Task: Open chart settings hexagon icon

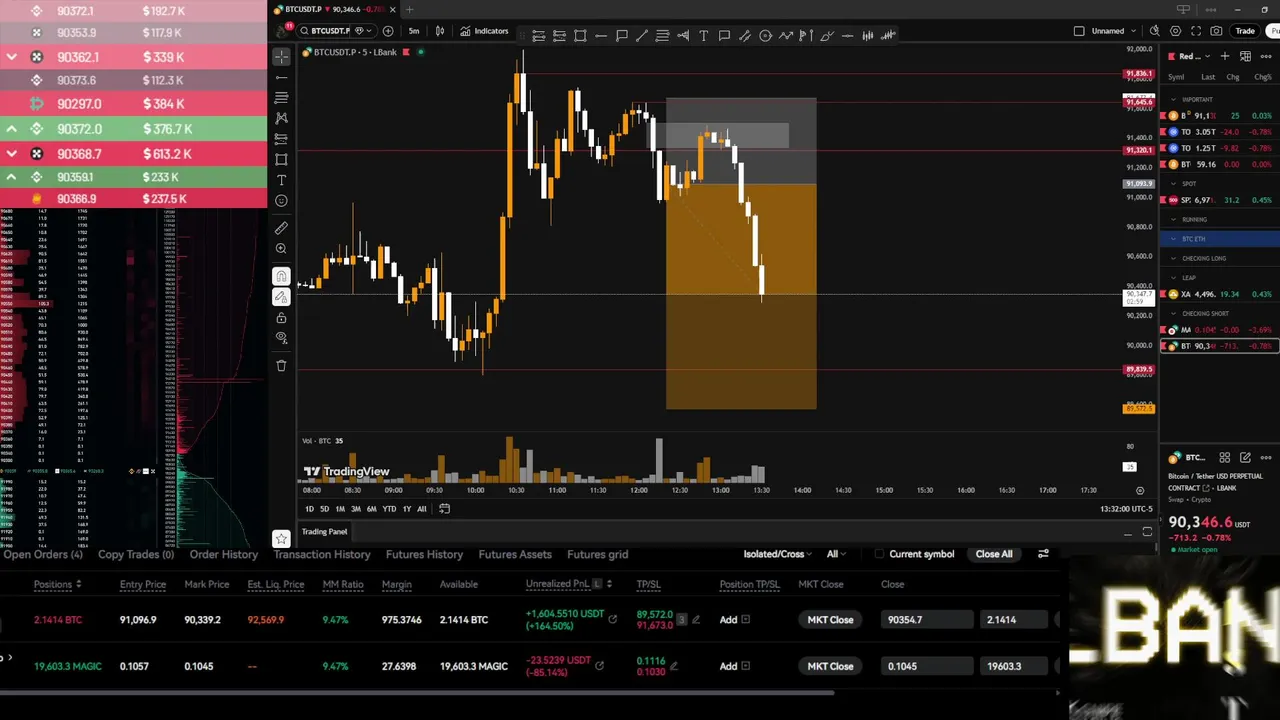Action: coord(1175,31)
